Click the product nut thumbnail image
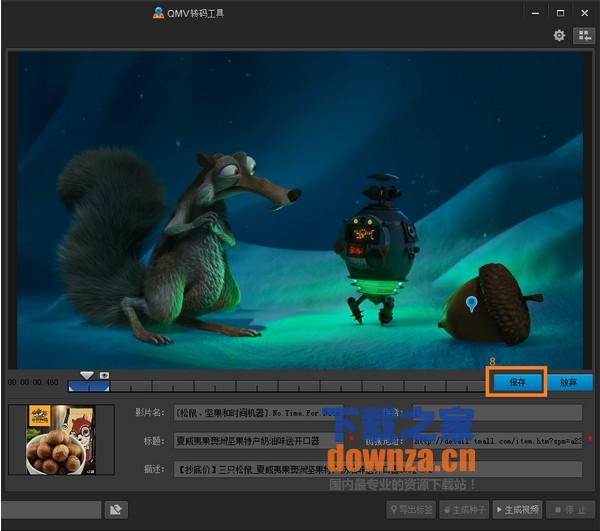Viewport: 600px width, 531px height. pos(61,440)
